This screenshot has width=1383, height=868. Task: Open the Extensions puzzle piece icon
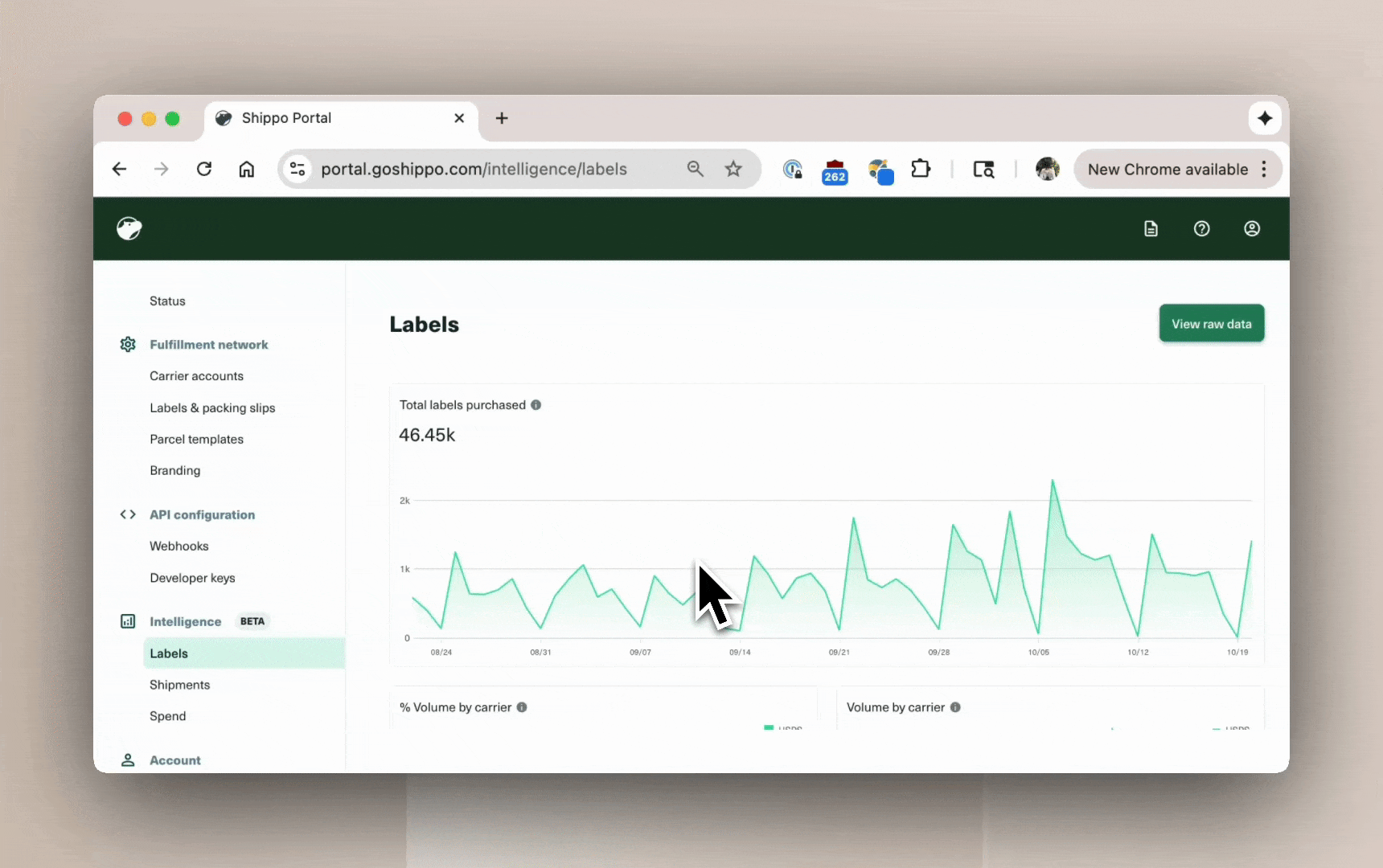click(921, 169)
